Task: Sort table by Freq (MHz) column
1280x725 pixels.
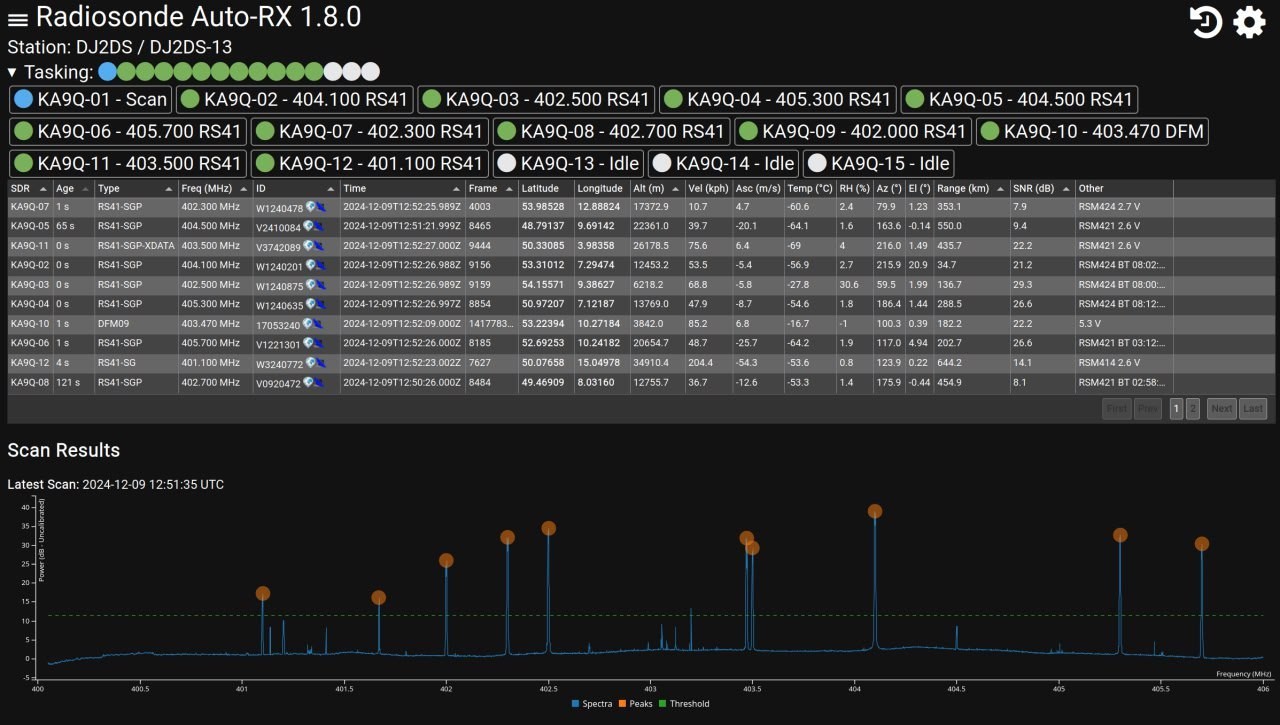Action: click(x=215, y=188)
